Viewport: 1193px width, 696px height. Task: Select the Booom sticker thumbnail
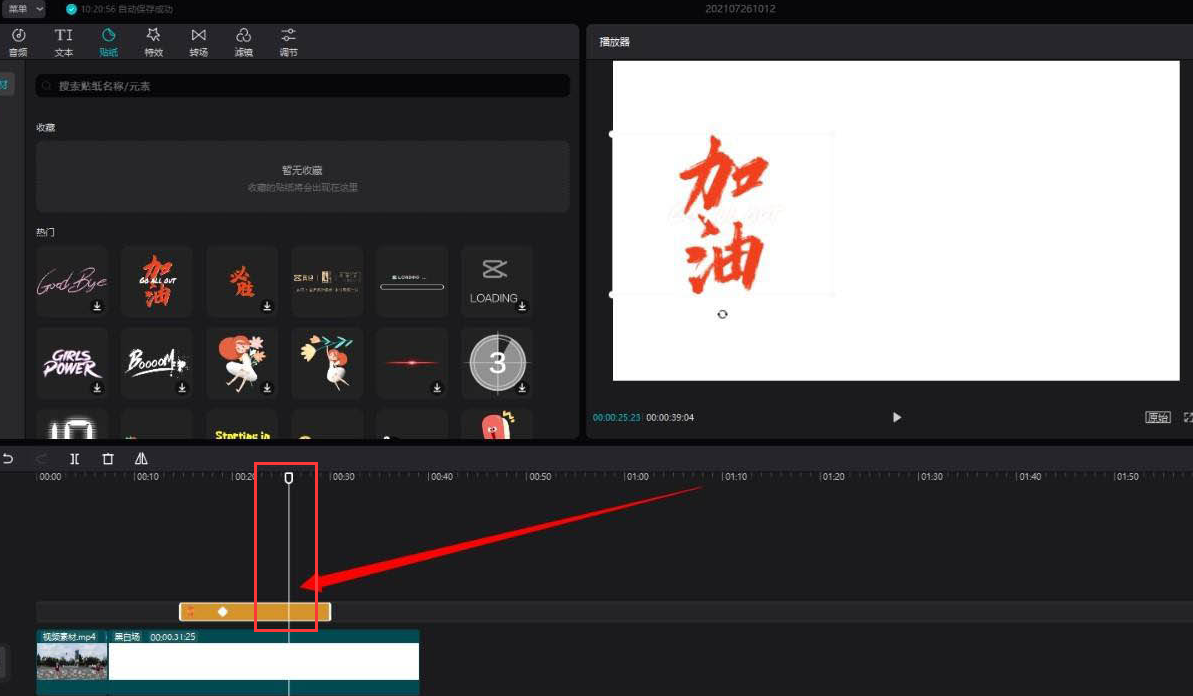pyautogui.click(x=157, y=363)
